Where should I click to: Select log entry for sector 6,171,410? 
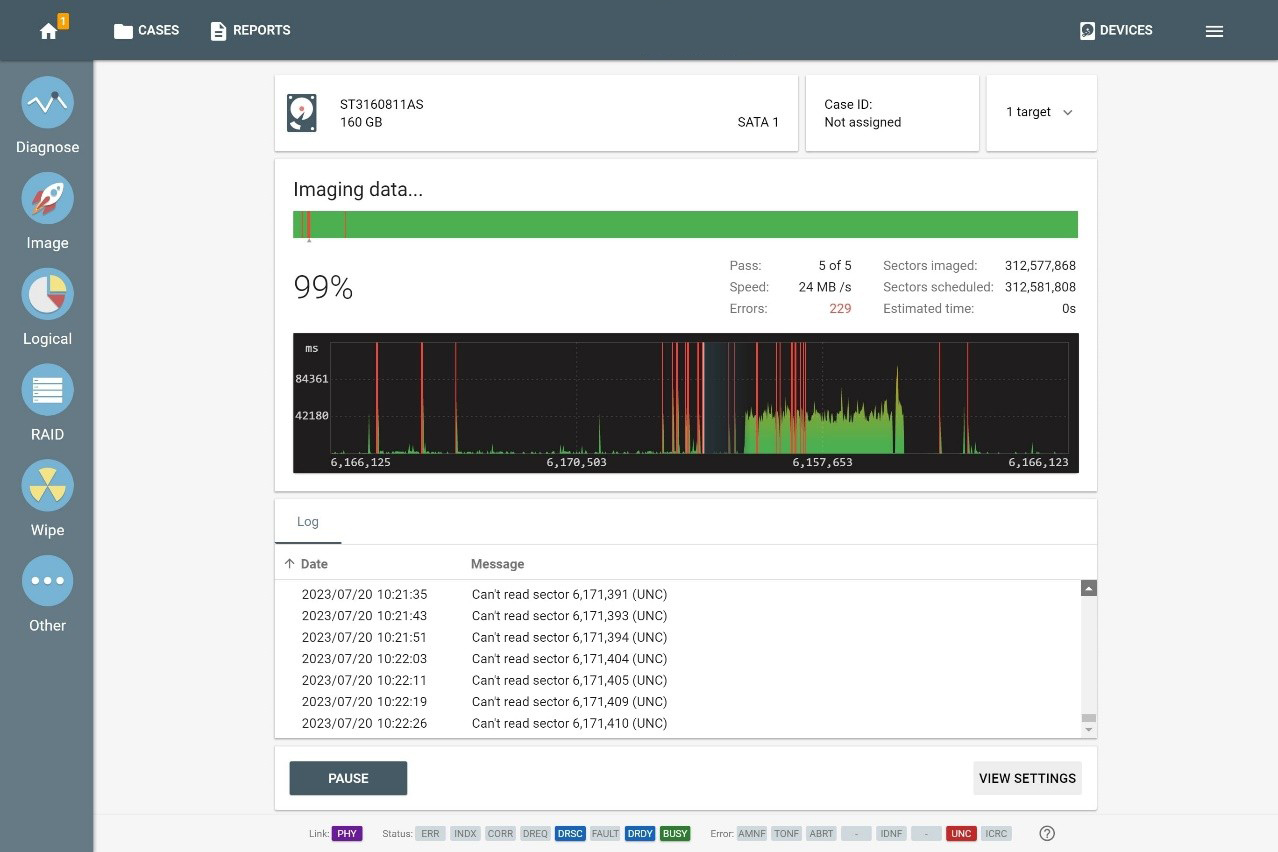pyautogui.click(x=678, y=723)
